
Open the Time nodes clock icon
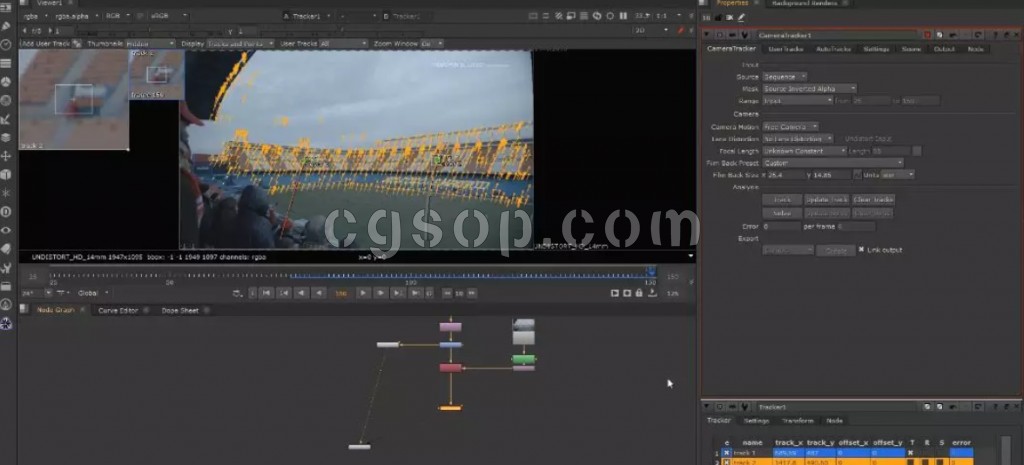6,44
